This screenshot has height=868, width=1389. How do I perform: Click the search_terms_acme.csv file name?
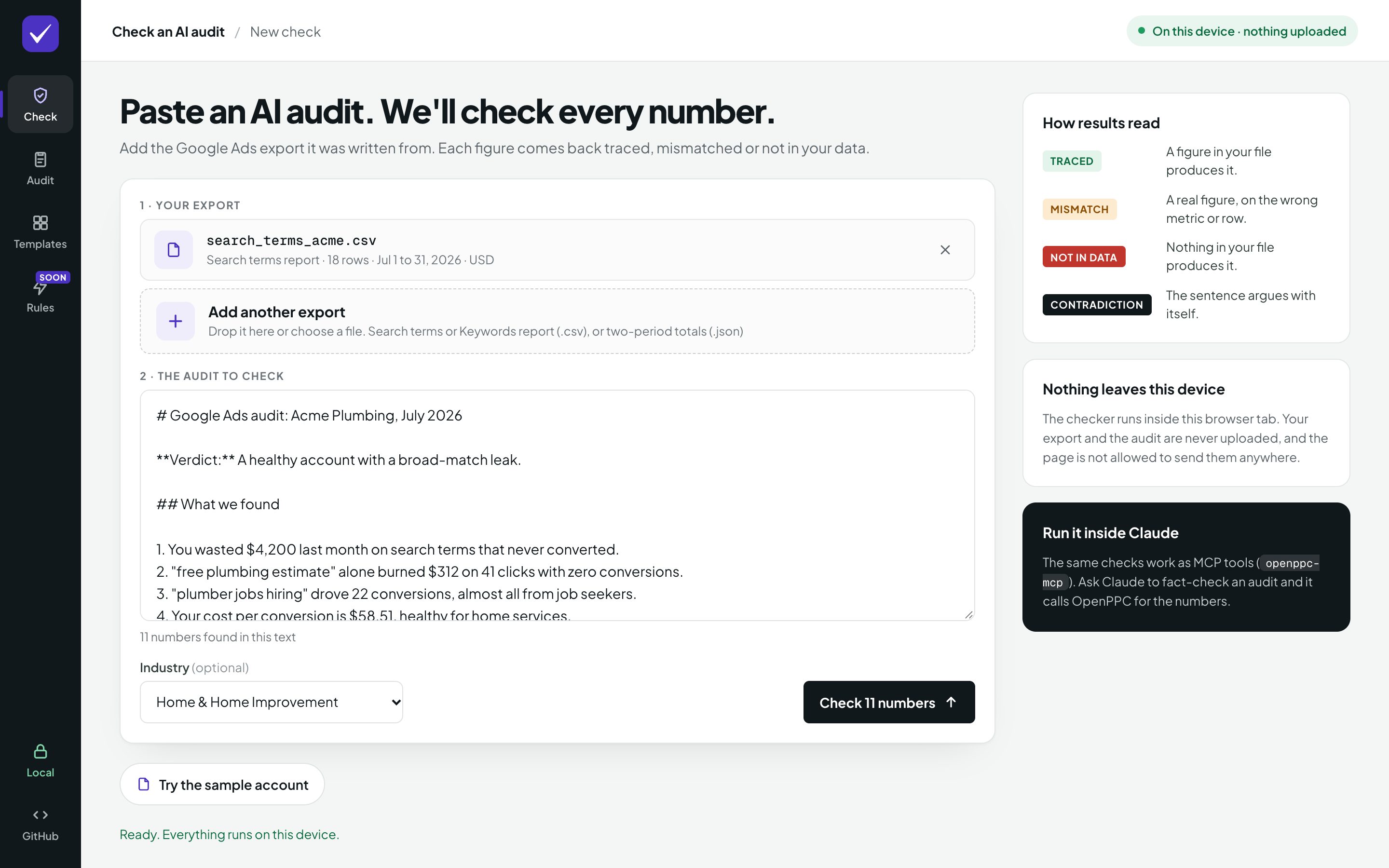pos(292,241)
